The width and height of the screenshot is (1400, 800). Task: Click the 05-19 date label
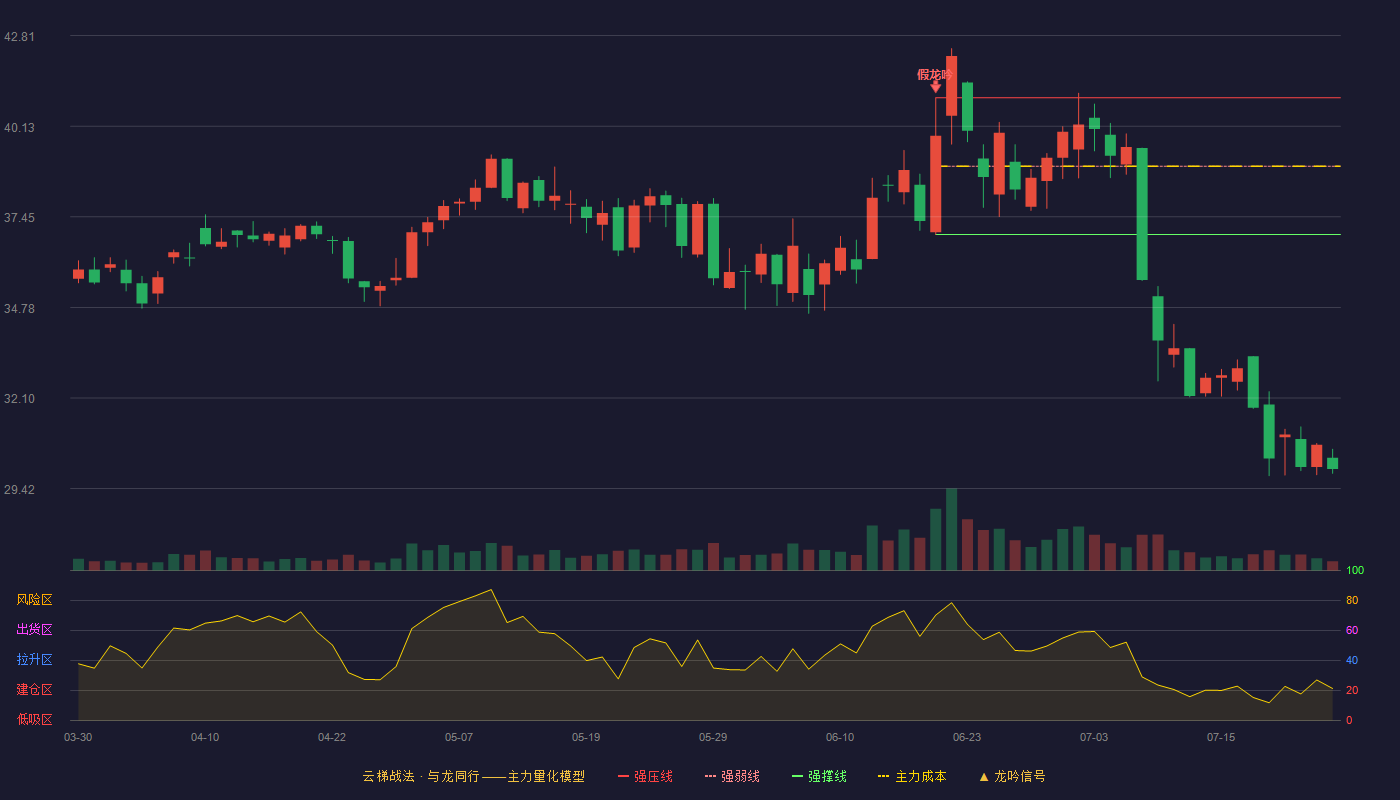point(586,737)
